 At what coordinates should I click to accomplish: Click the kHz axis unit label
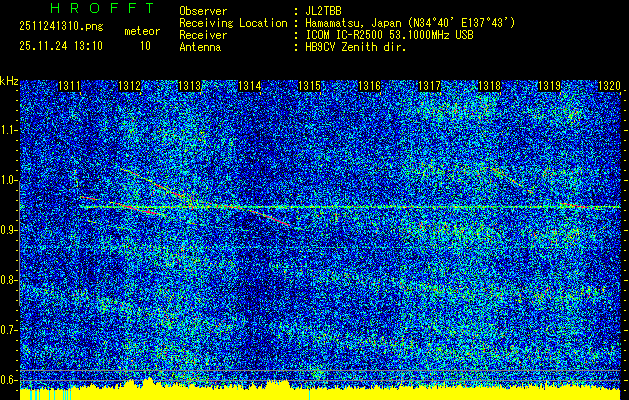(x=9, y=80)
